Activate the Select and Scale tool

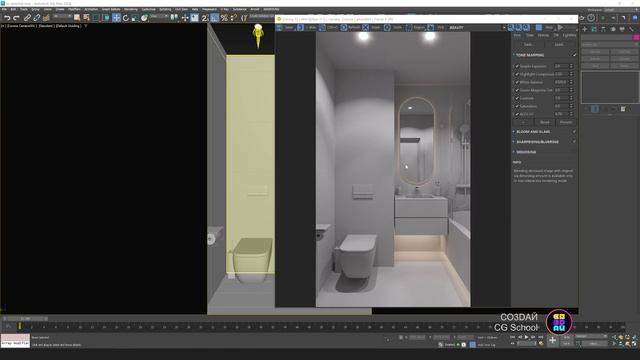[x=135, y=18]
